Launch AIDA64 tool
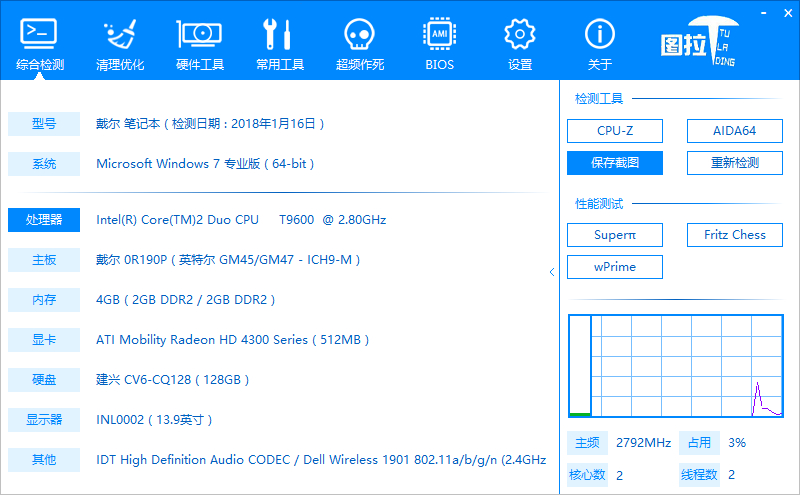The image size is (800, 495). click(735, 131)
